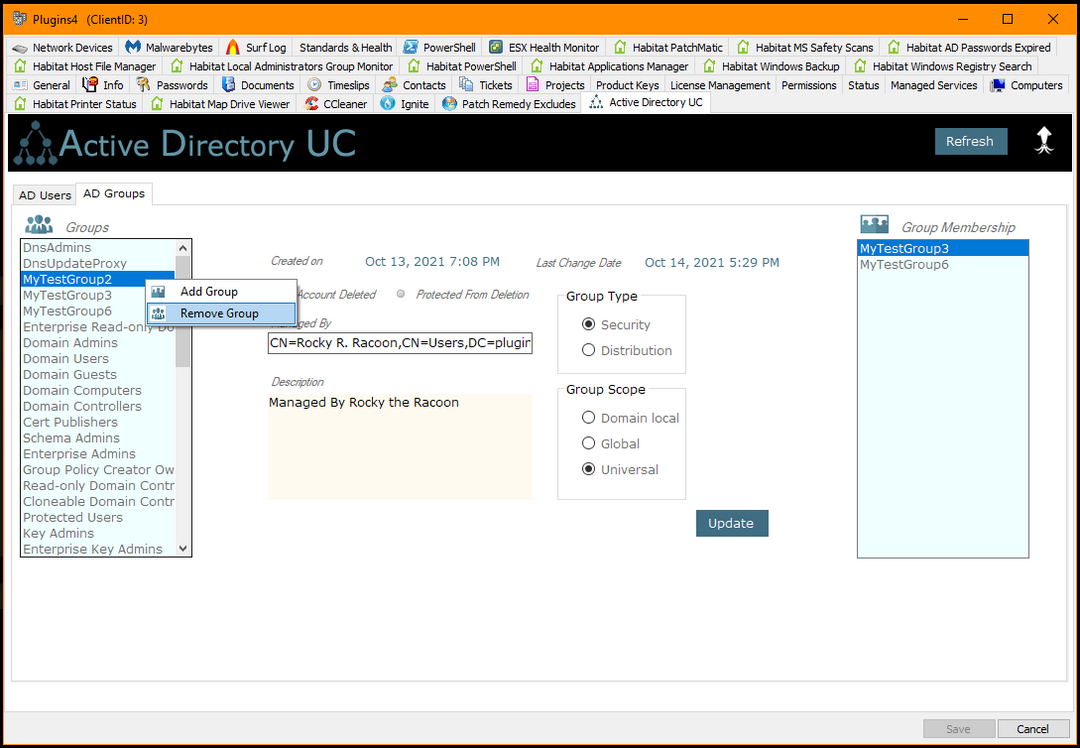1080x748 pixels.
Task: Open the Malwarebytes plugin
Action: tap(168, 46)
